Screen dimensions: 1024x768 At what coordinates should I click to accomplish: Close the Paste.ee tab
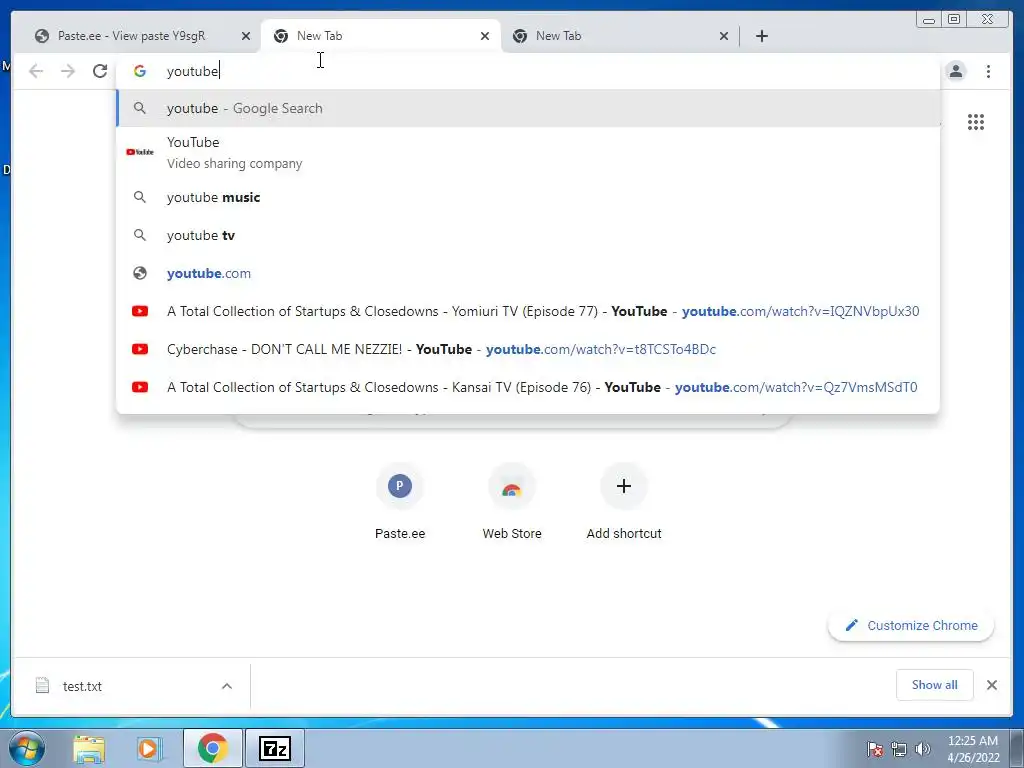(x=246, y=36)
